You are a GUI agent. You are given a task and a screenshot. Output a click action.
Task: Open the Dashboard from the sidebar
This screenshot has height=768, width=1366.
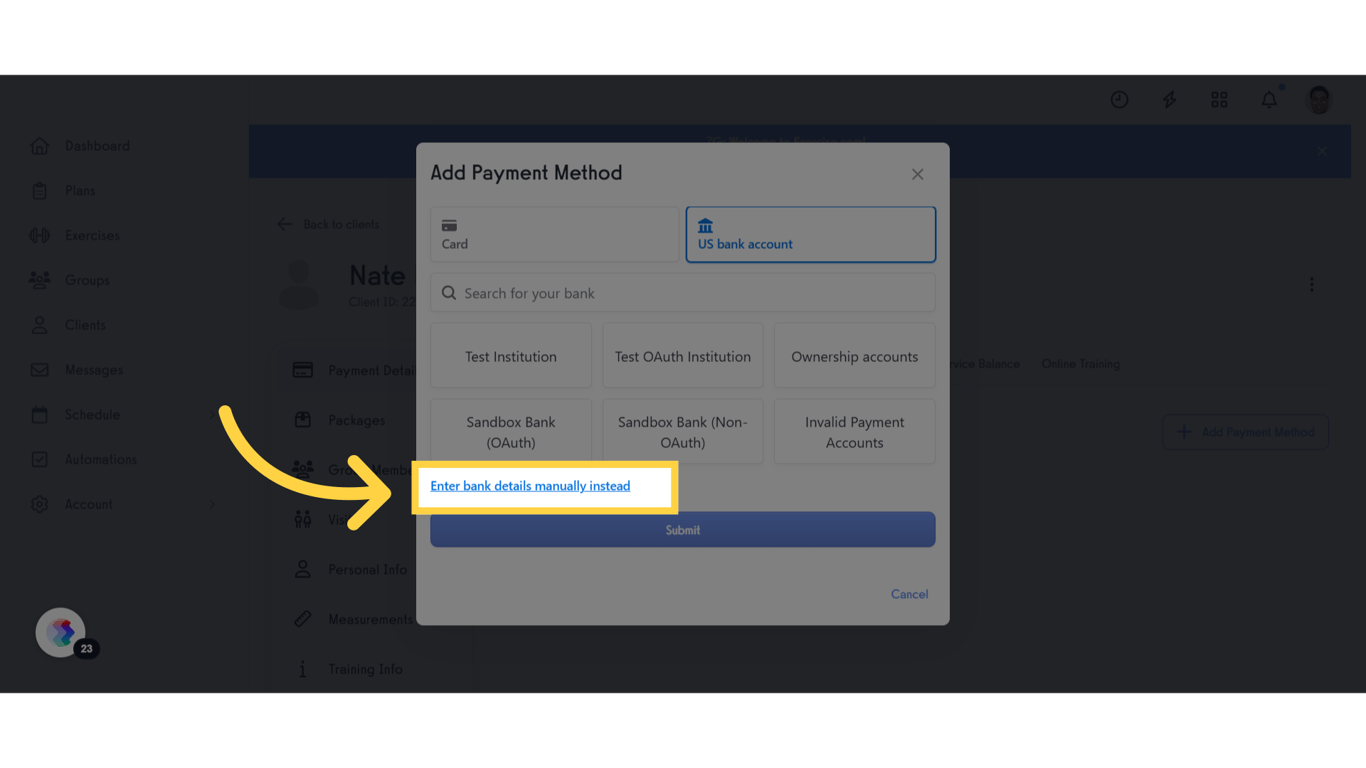point(97,145)
